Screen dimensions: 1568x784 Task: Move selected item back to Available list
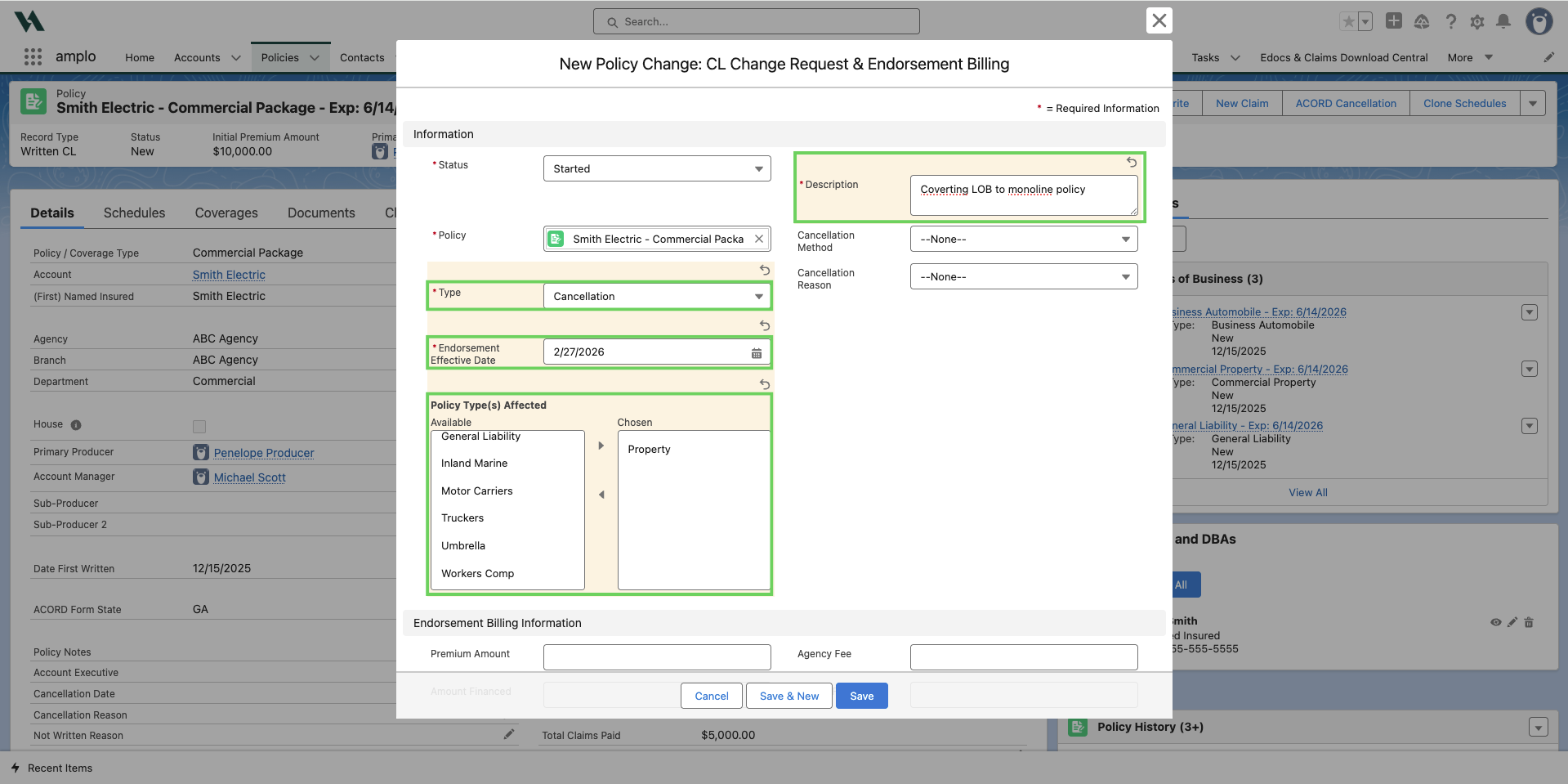click(601, 495)
